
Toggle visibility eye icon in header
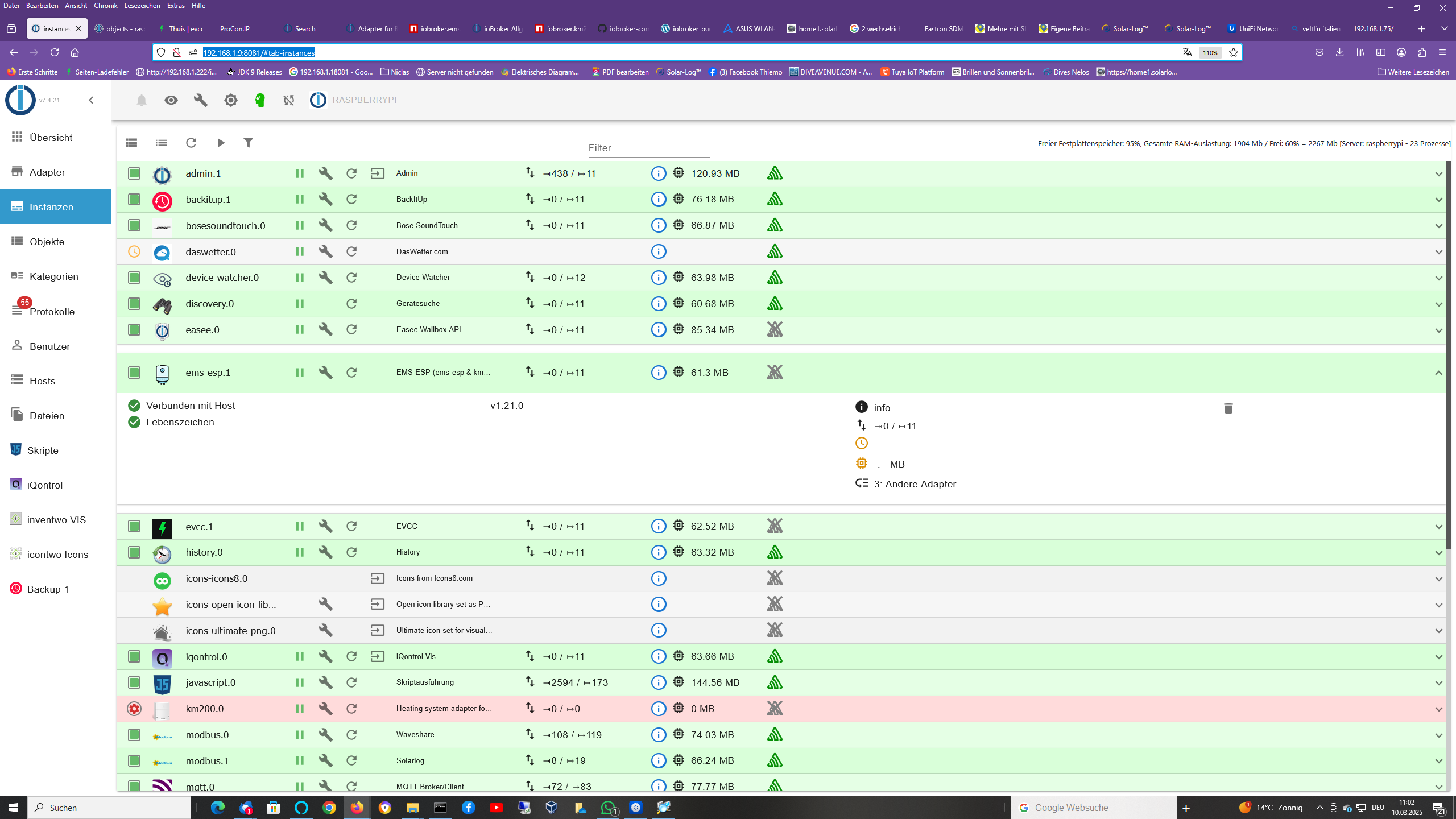(x=171, y=101)
